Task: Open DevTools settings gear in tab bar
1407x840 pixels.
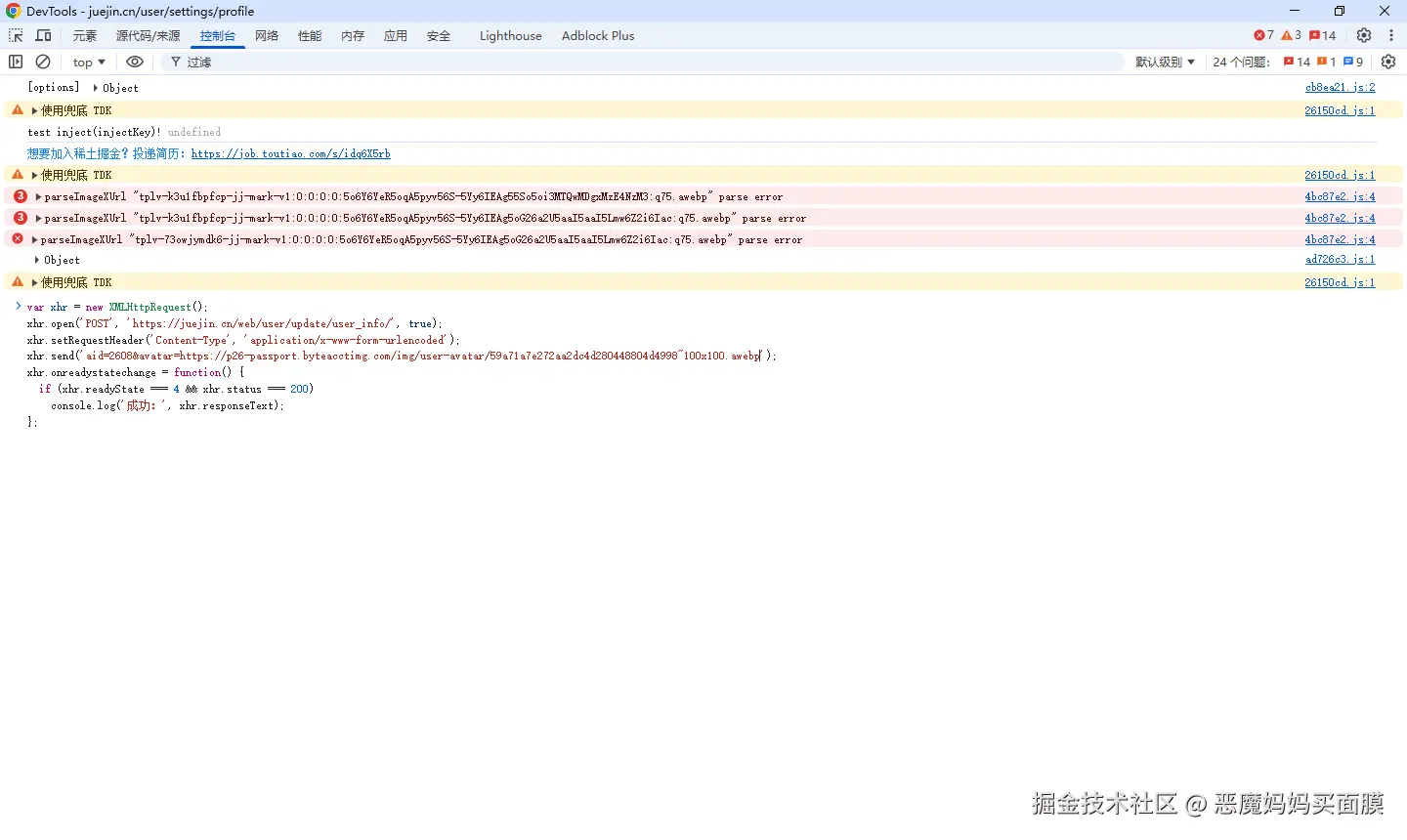Action: [x=1364, y=35]
